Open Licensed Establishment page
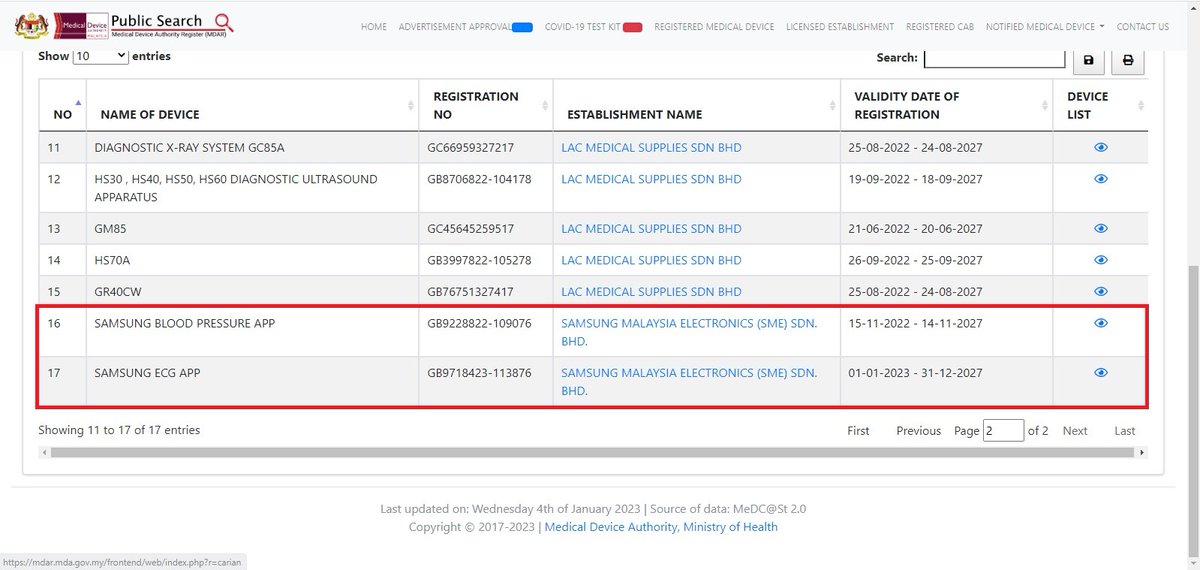This screenshot has height=570, width=1200. pyautogui.click(x=840, y=27)
